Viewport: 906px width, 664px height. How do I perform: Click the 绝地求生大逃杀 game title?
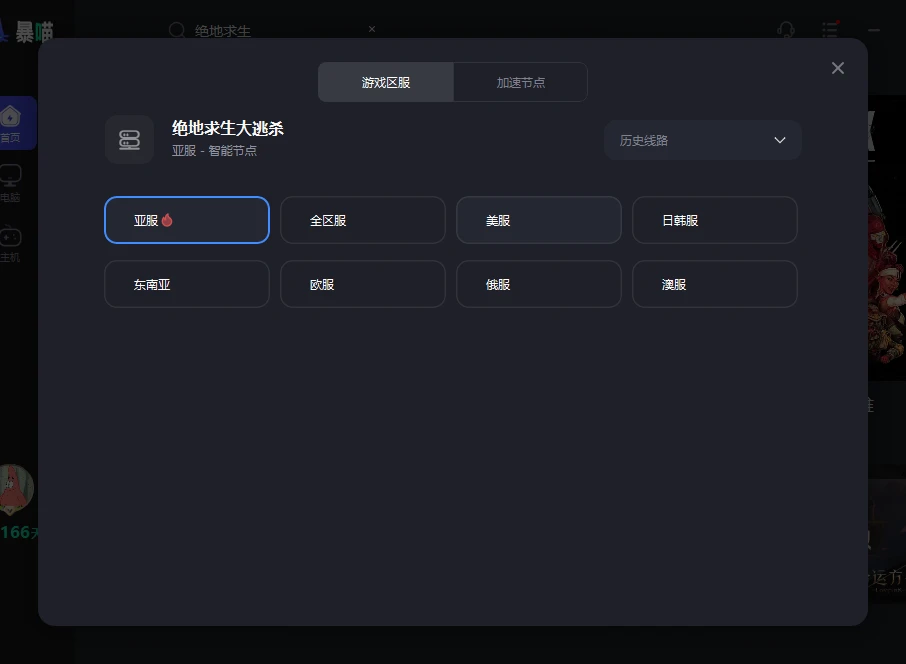228,128
